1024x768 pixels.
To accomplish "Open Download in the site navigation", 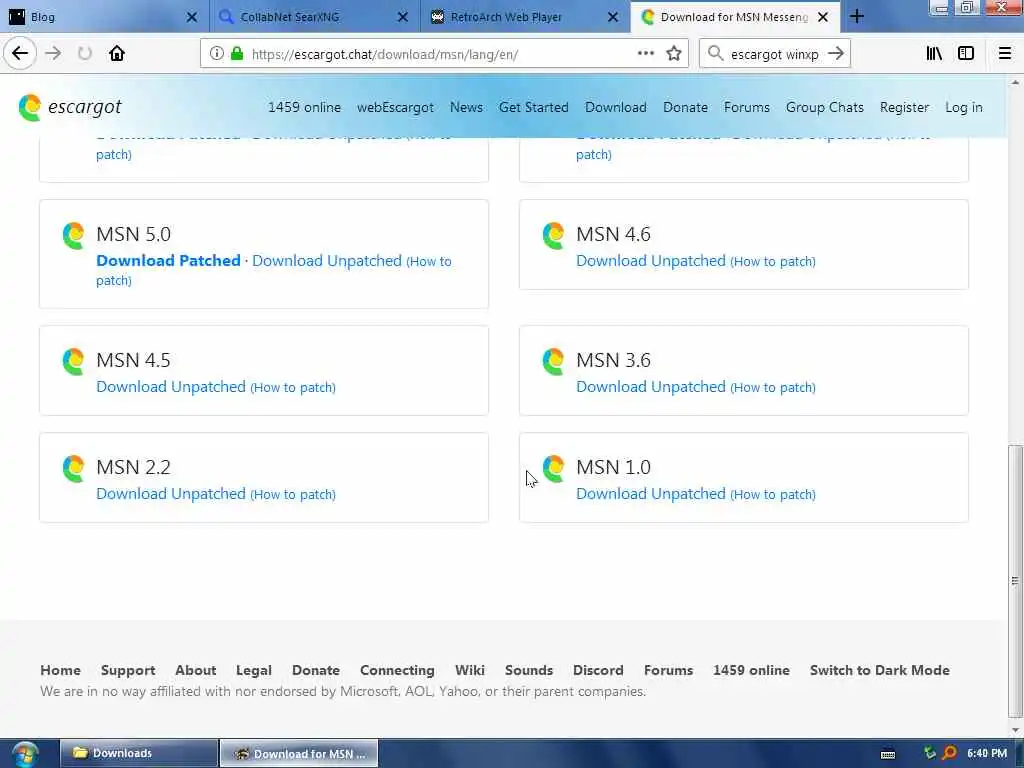I will point(616,107).
